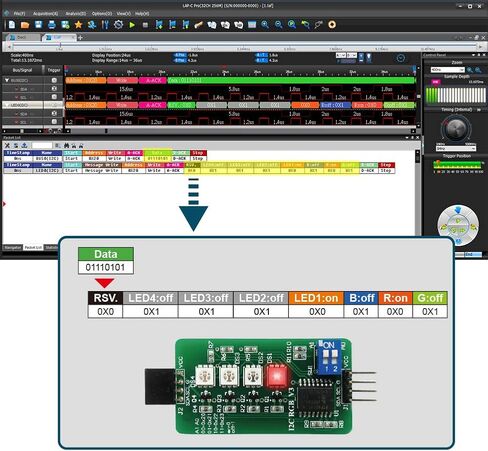488x451 pixels.
Task: Switch to the Packet List bottom tab
Action: [33, 247]
